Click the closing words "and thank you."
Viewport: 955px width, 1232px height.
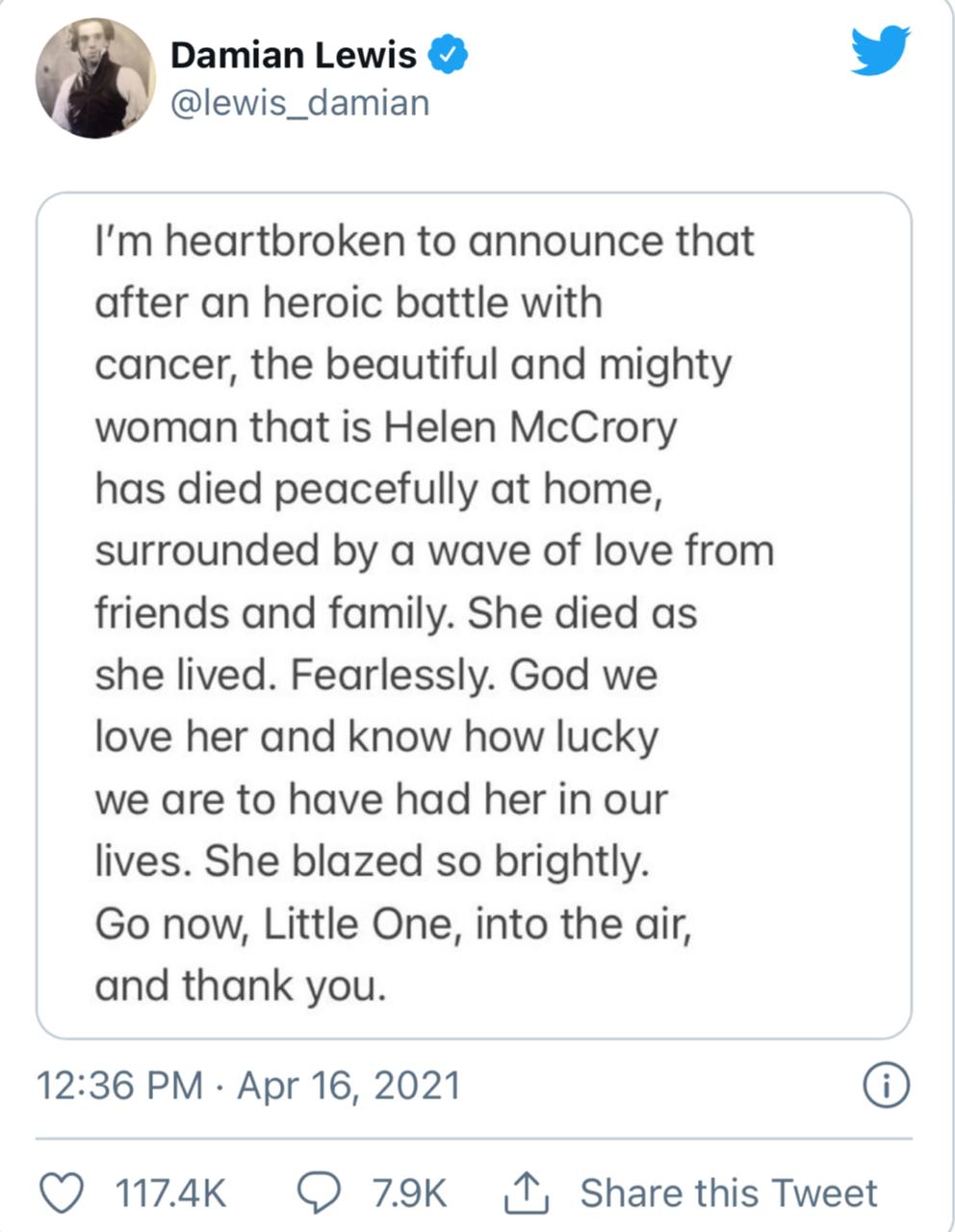pos(240,987)
